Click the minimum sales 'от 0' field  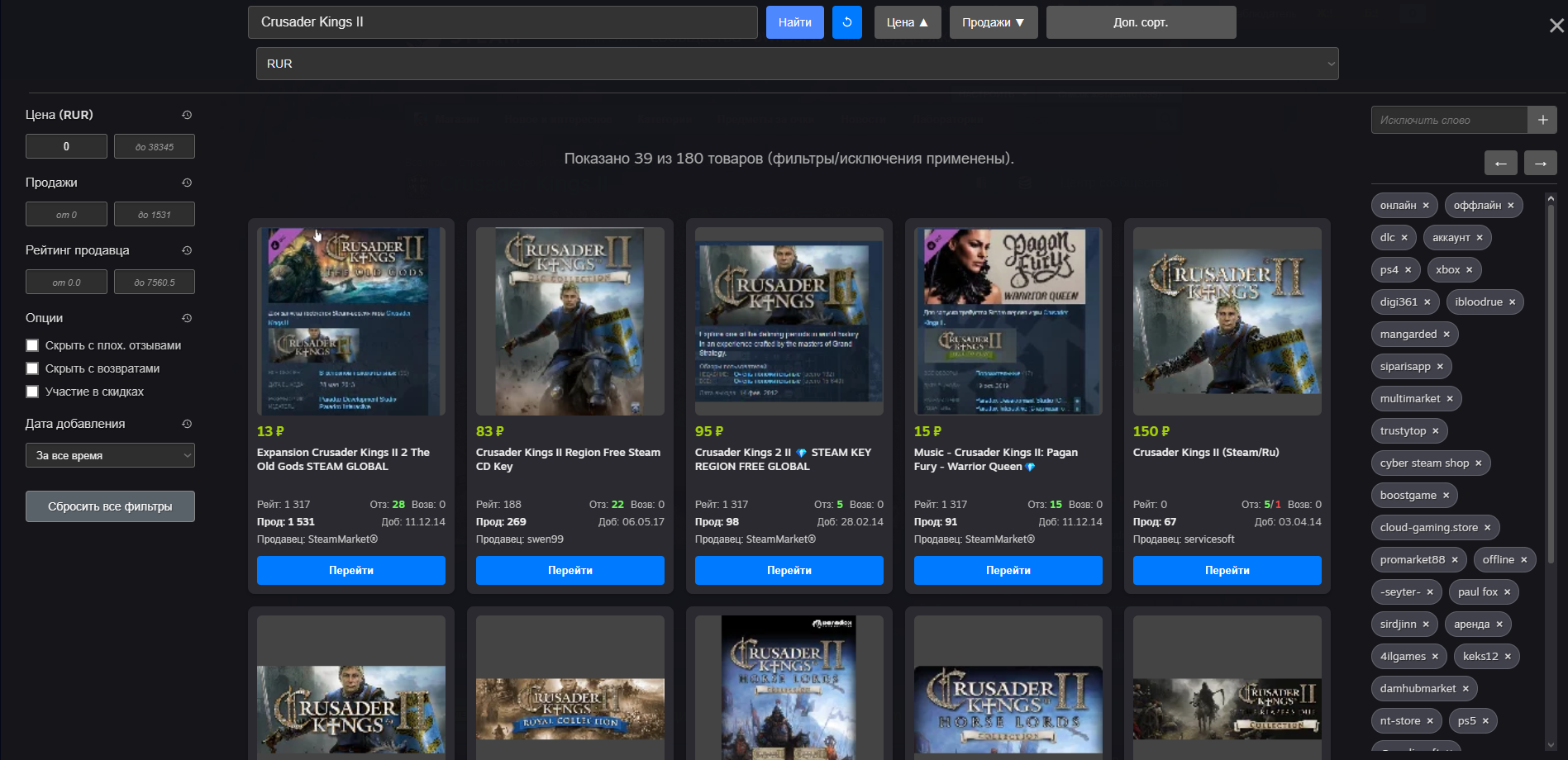point(66,214)
